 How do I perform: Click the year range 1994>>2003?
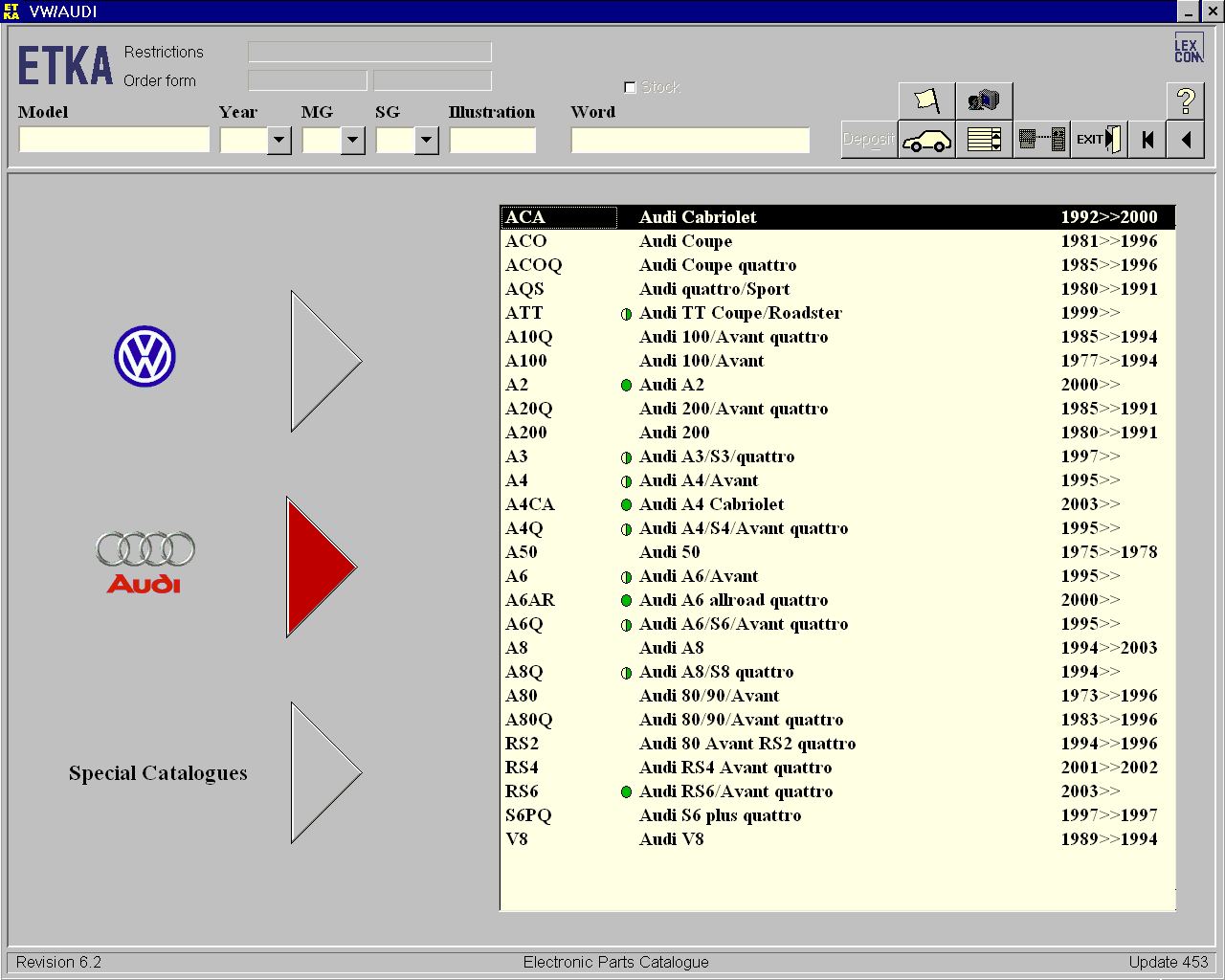coord(1109,648)
